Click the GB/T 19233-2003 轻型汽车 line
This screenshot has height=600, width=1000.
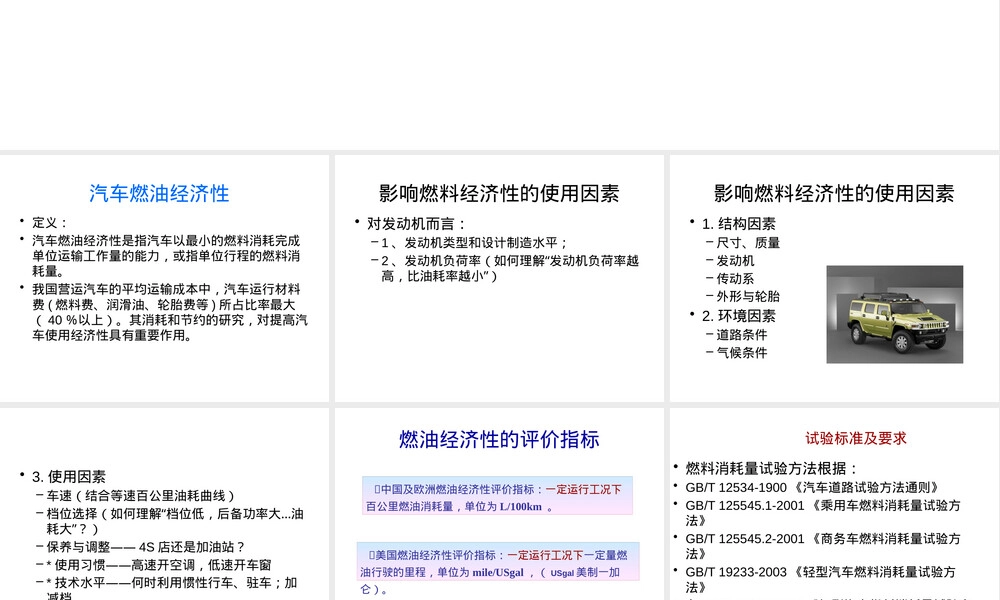tap(821, 579)
